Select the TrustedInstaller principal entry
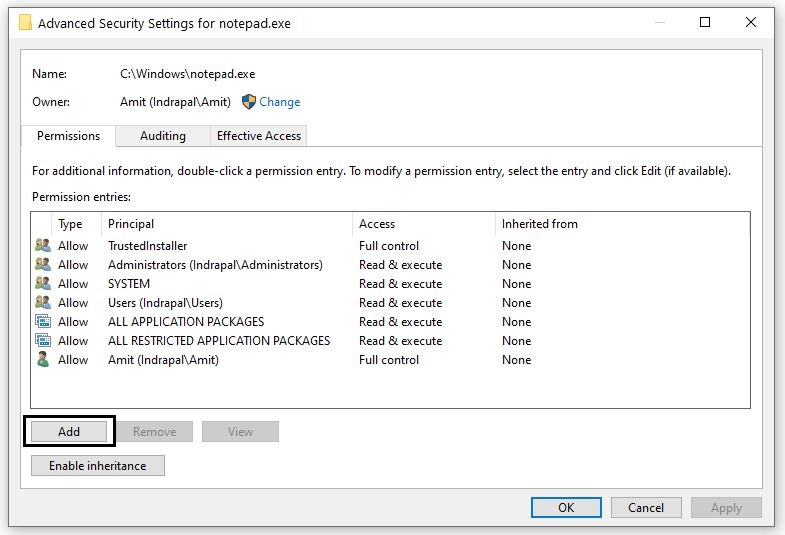The image size is (785, 535). coord(148,246)
